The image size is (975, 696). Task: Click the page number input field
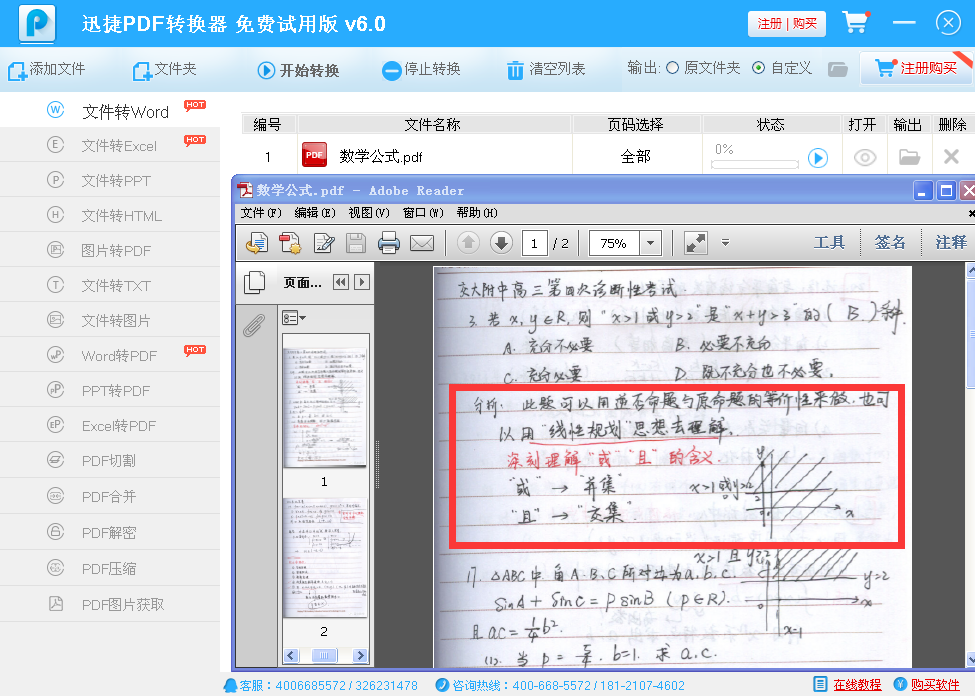534,243
